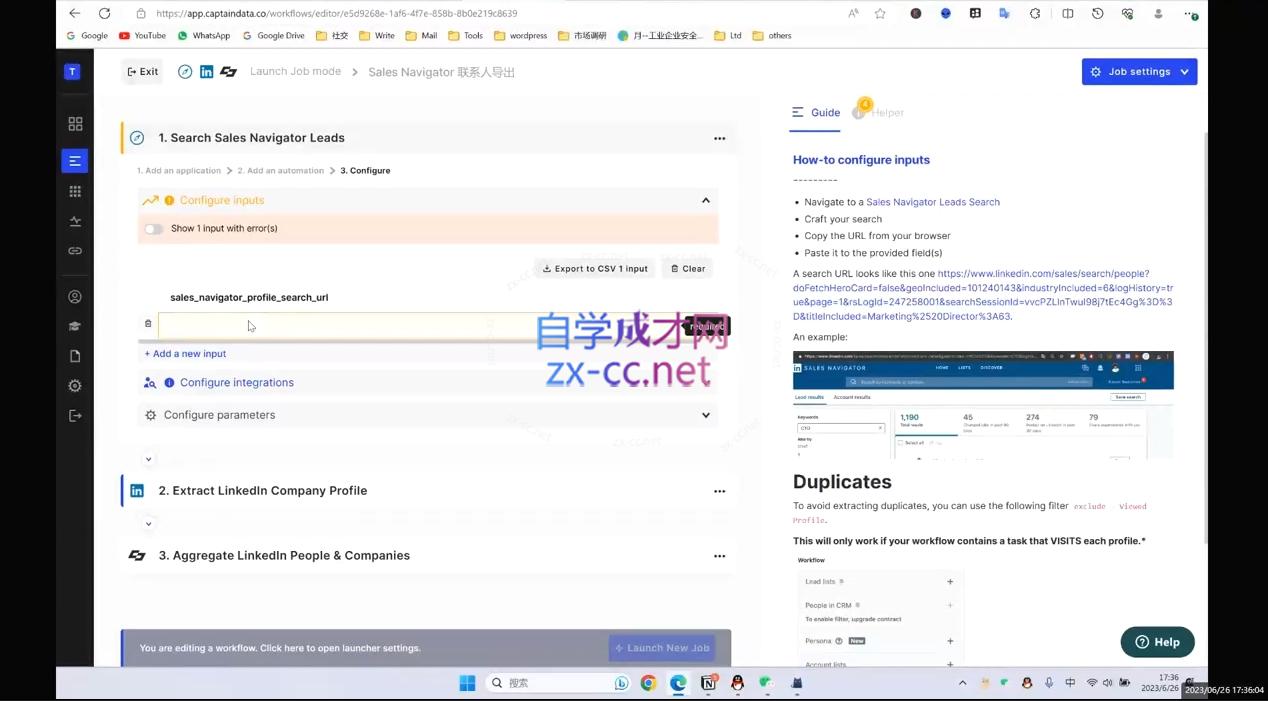Viewport: 1268px width, 701px height.
Task: Open the link integrations icon in sidebar
Action: (x=75, y=251)
